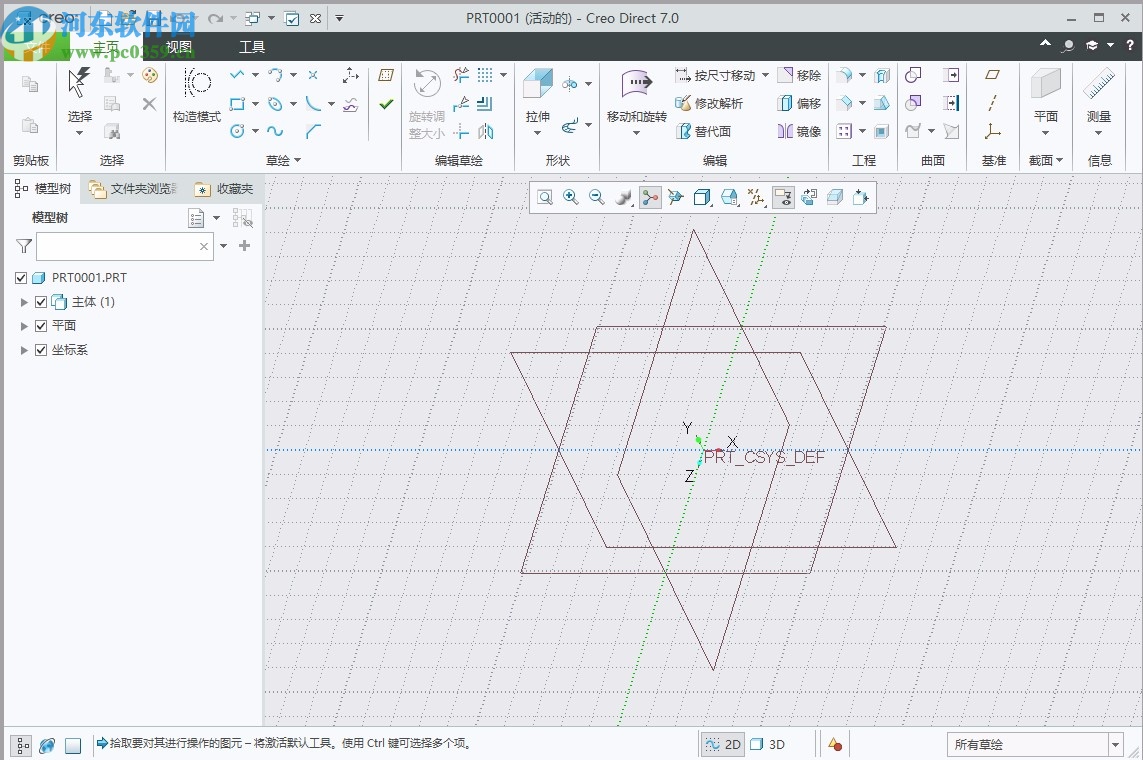This screenshot has width=1143, height=760.
Task: Open the 按尺寸移动 dropdown arrow
Action: [x=764, y=74]
